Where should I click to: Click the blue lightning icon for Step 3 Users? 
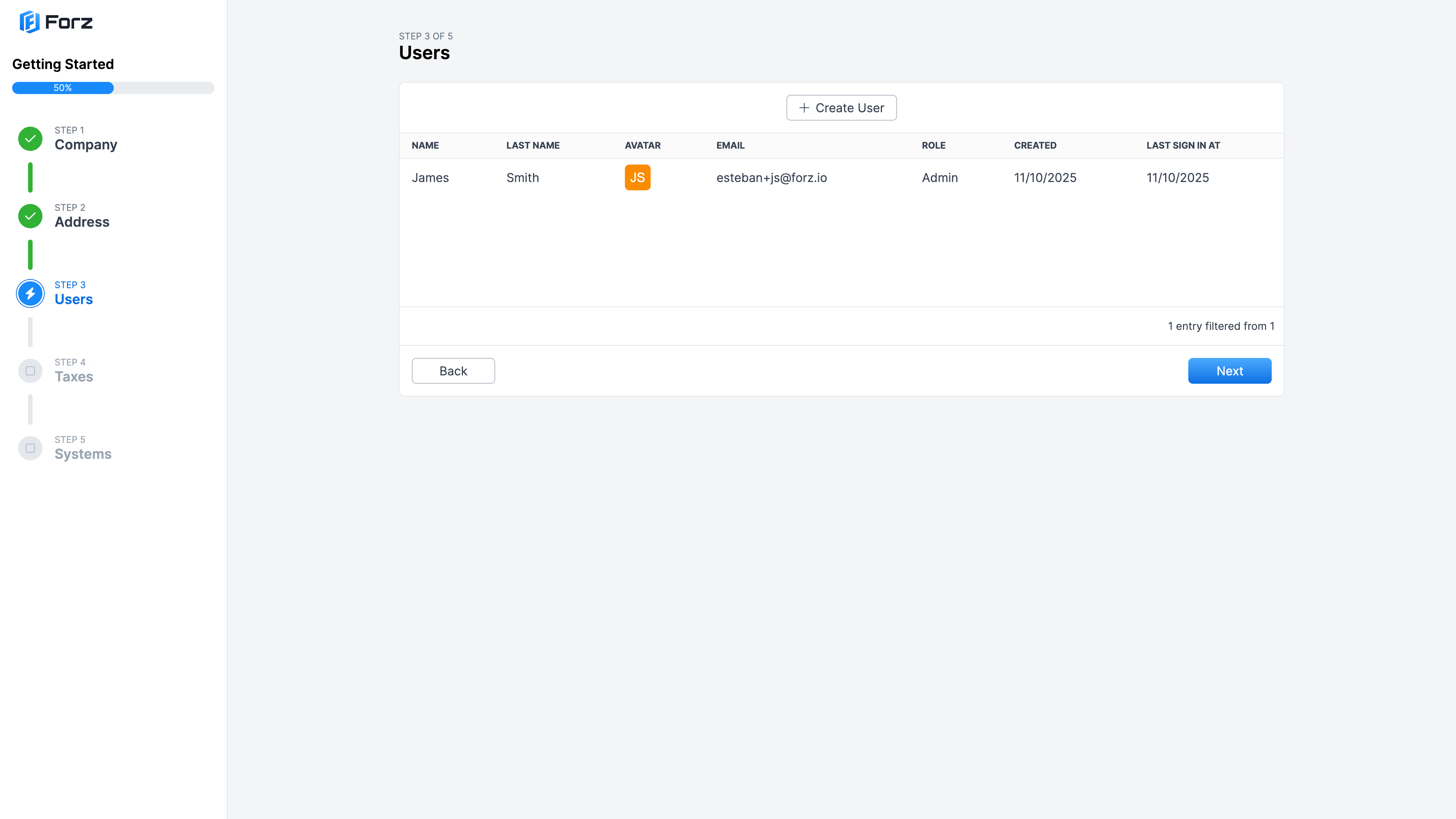pyautogui.click(x=30, y=293)
